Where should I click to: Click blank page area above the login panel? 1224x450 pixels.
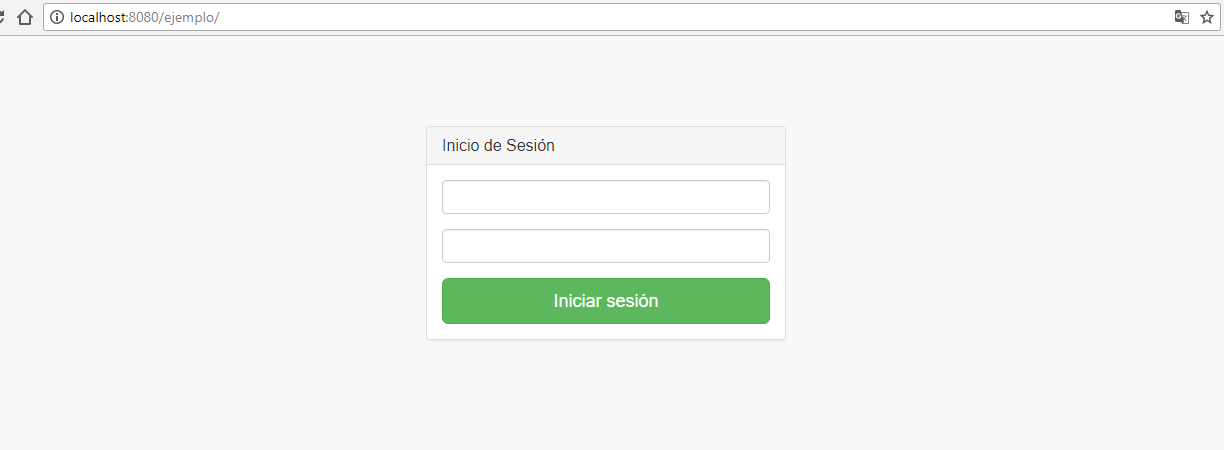(x=605, y=80)
